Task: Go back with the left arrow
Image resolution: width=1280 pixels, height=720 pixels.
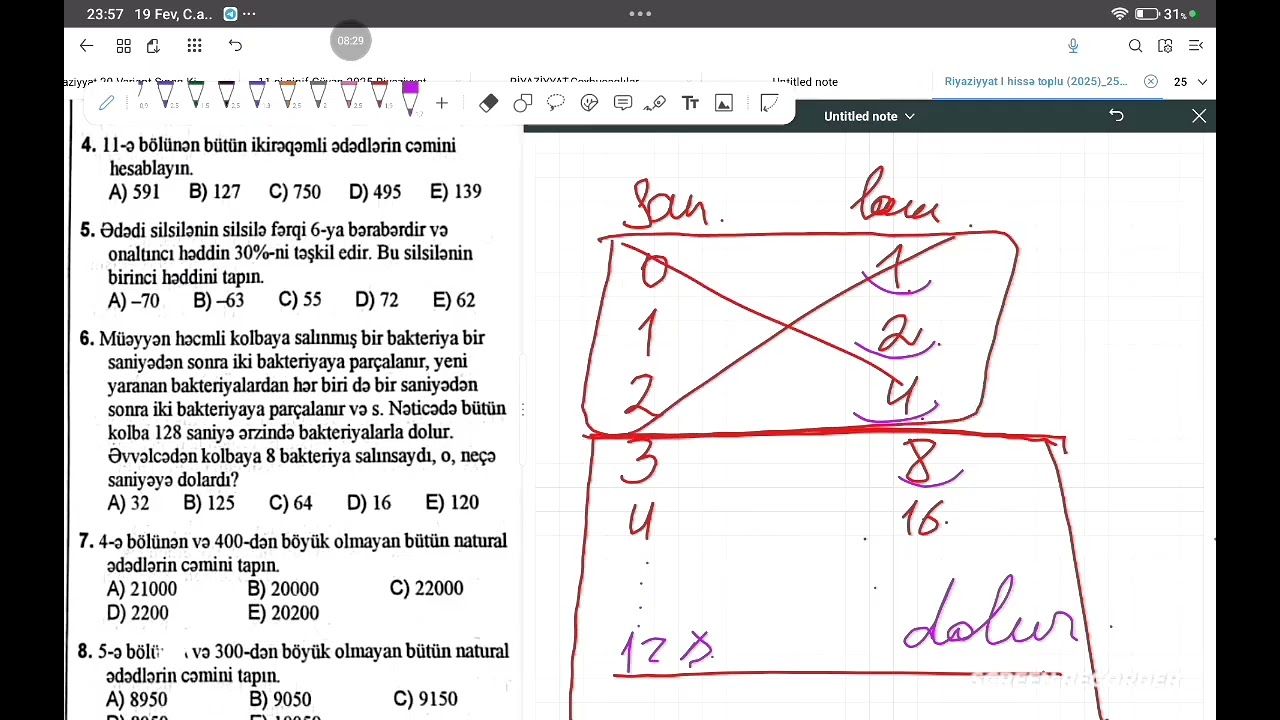Action: [x=86, y=46]
